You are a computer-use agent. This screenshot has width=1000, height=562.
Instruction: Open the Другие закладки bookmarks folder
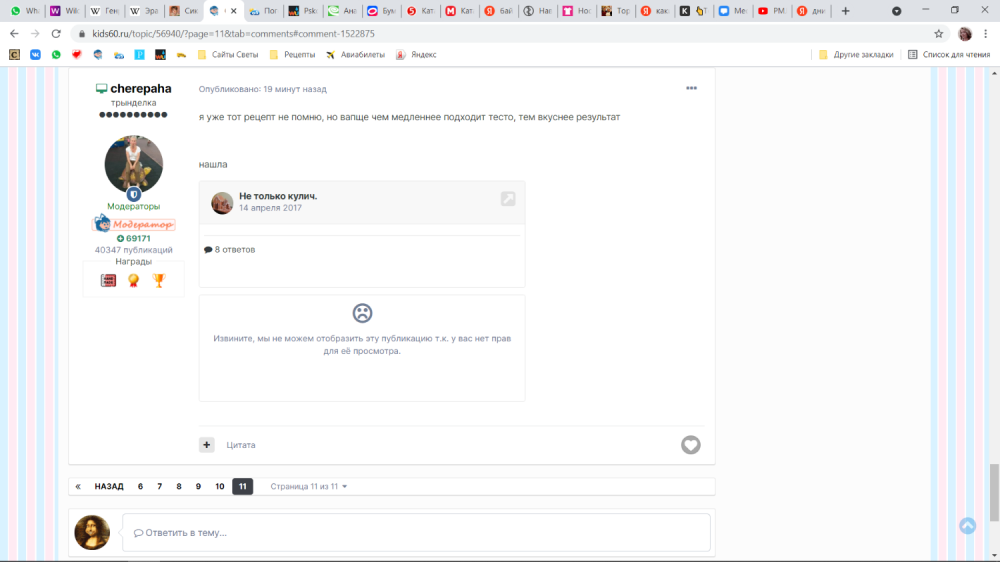pyautogui.click(x=856, y=55)
